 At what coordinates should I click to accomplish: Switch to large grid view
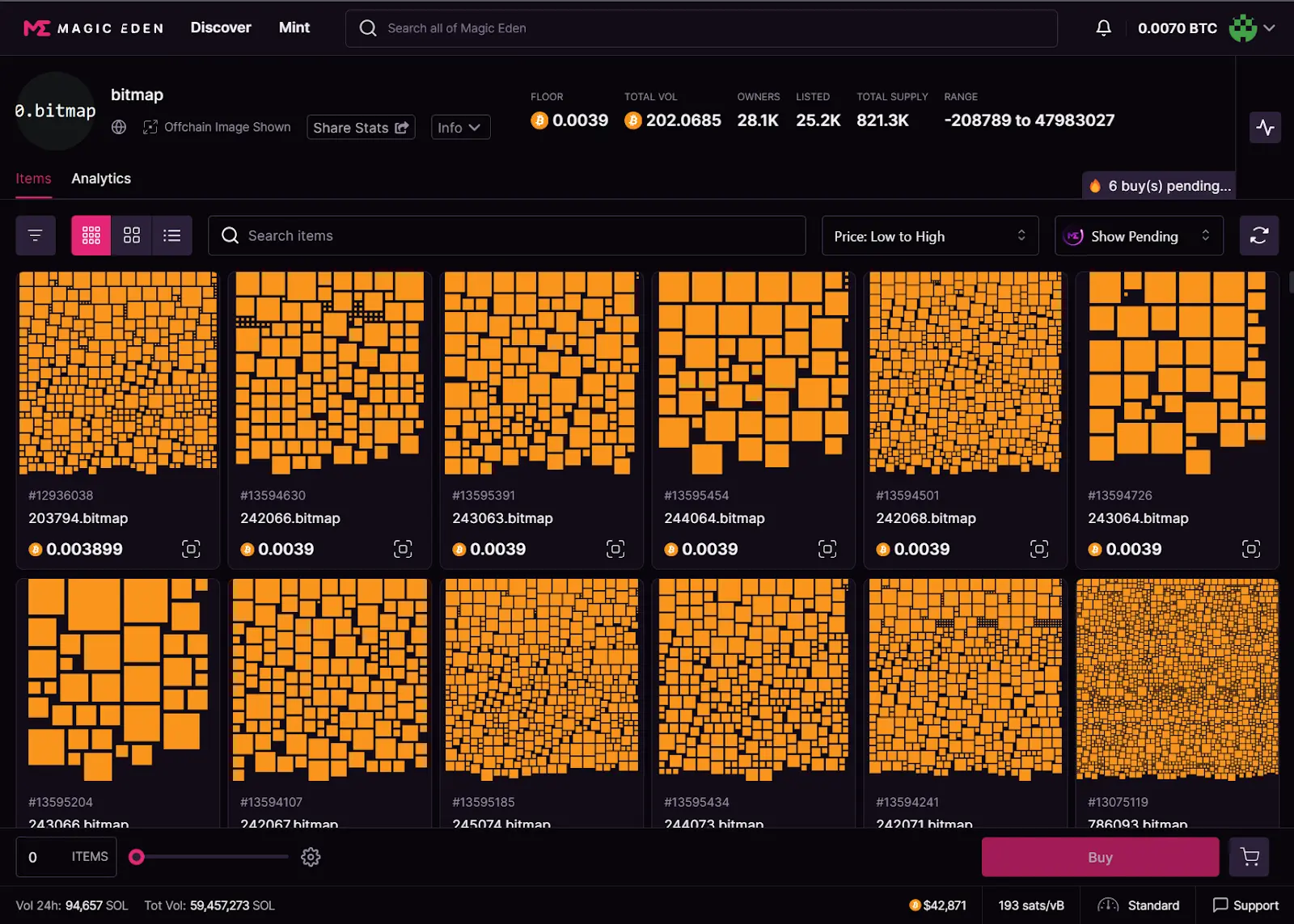132,235
